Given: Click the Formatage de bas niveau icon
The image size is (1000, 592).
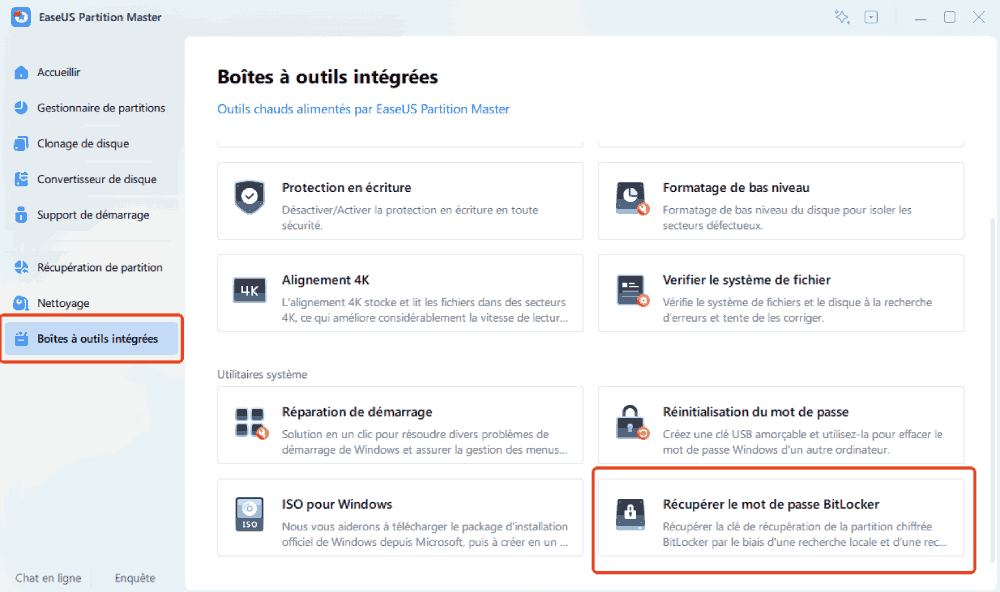Looking at the screenshot, I should click(x=632, y=198).
